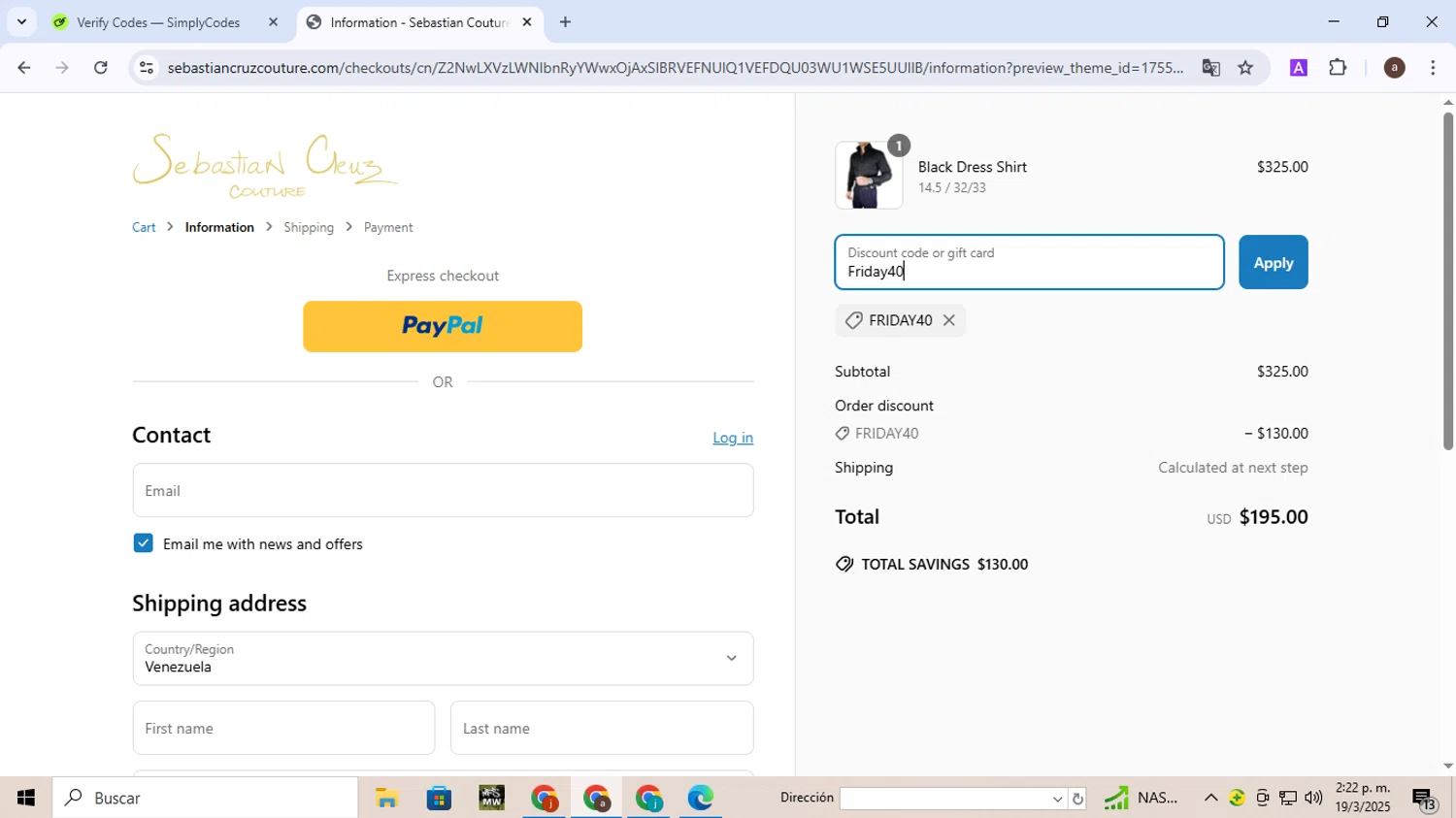
Task: Go back to the previous page
Action: tap(23, 68)
